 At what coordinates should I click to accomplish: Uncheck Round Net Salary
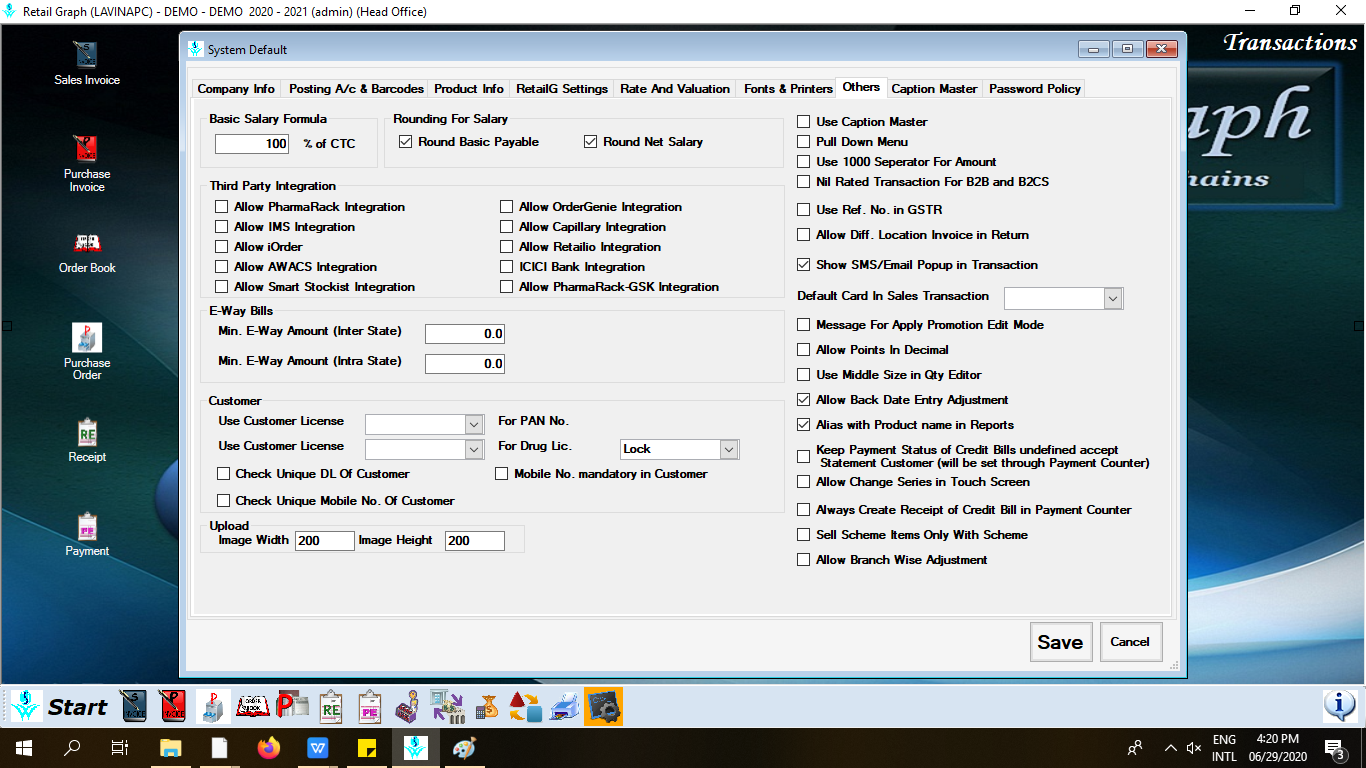pos(590,142)
